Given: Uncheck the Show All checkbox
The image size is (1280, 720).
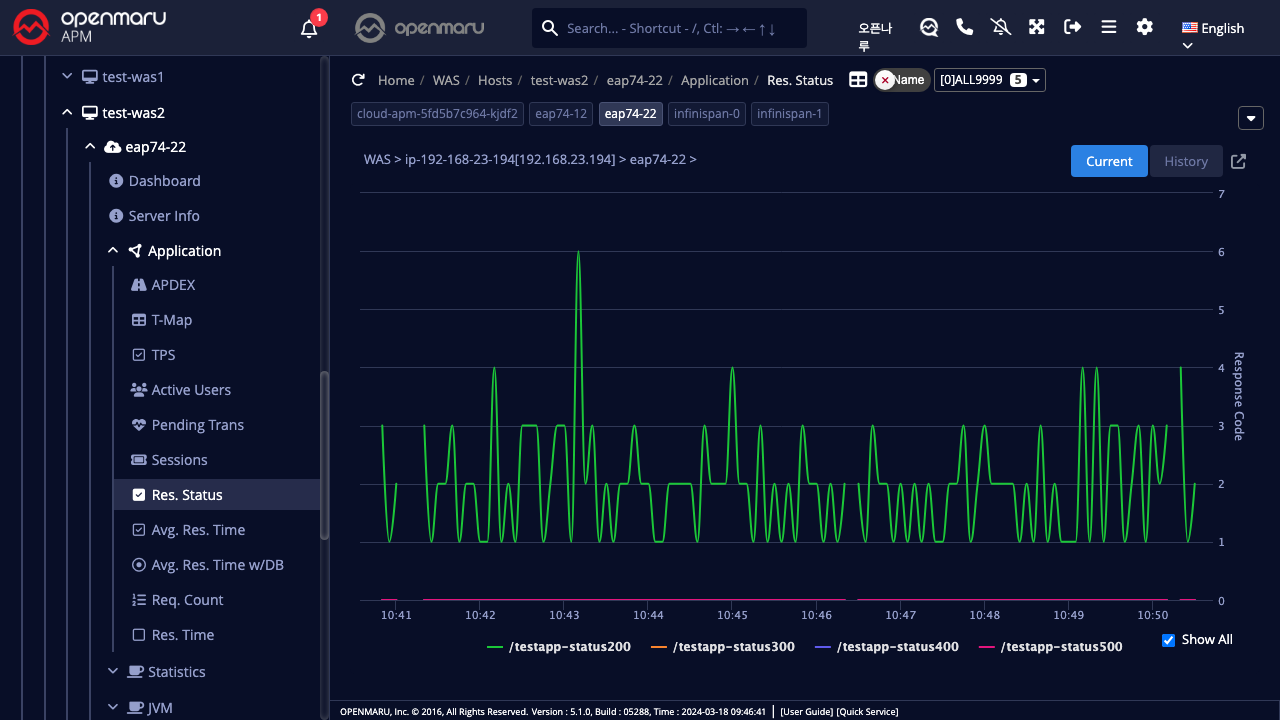Looking at the screenshot, I should click(x=1168, y=640).
